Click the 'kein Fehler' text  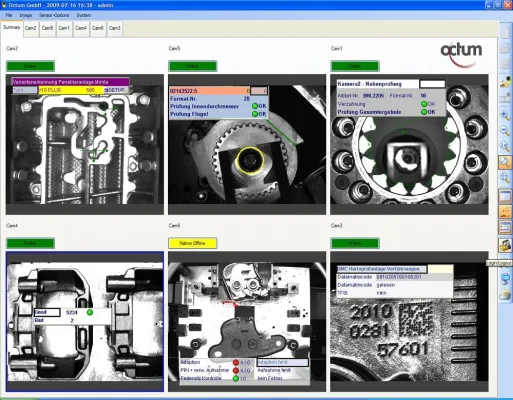(270, 378)
